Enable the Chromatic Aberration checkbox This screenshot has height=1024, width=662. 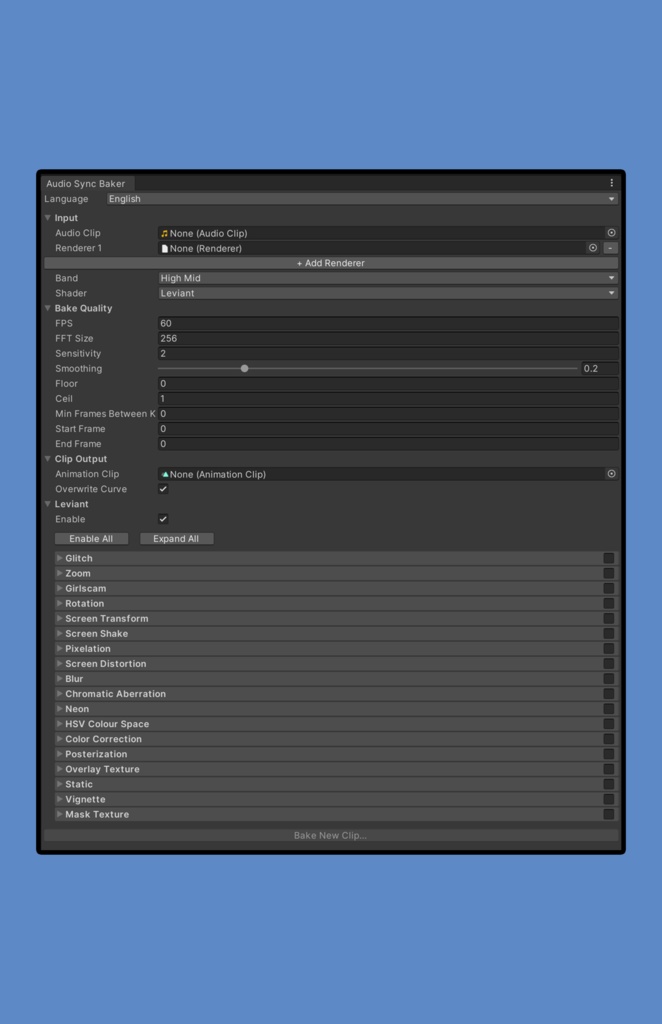point(608,694)
